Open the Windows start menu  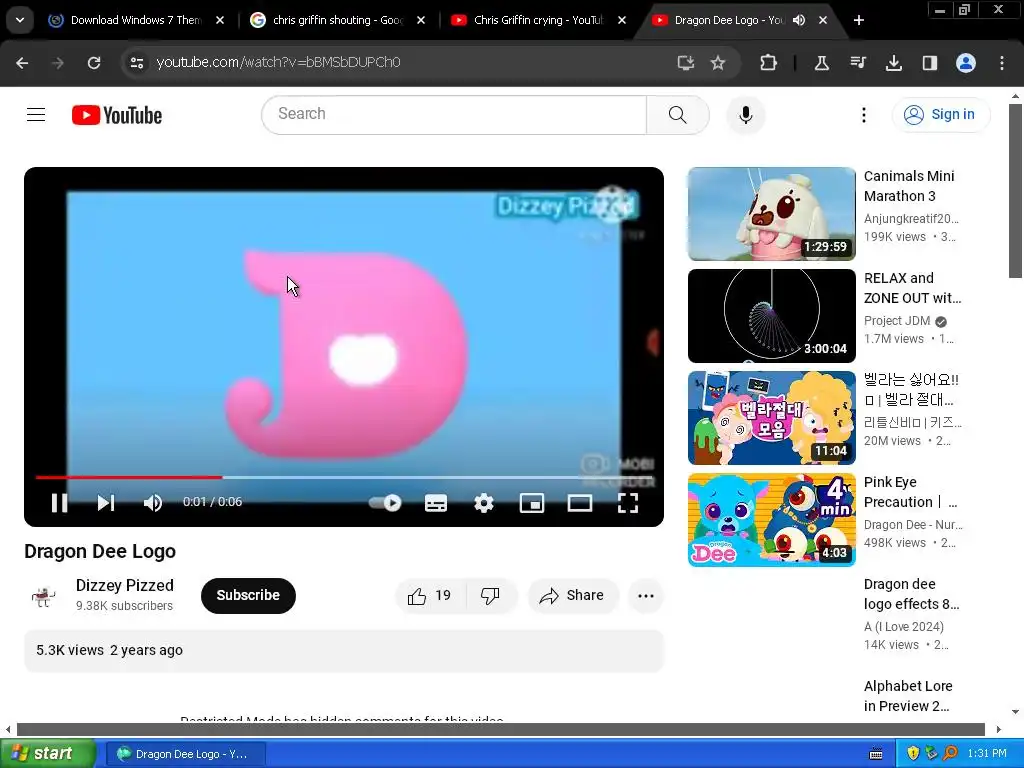click(x=48, y=754)
